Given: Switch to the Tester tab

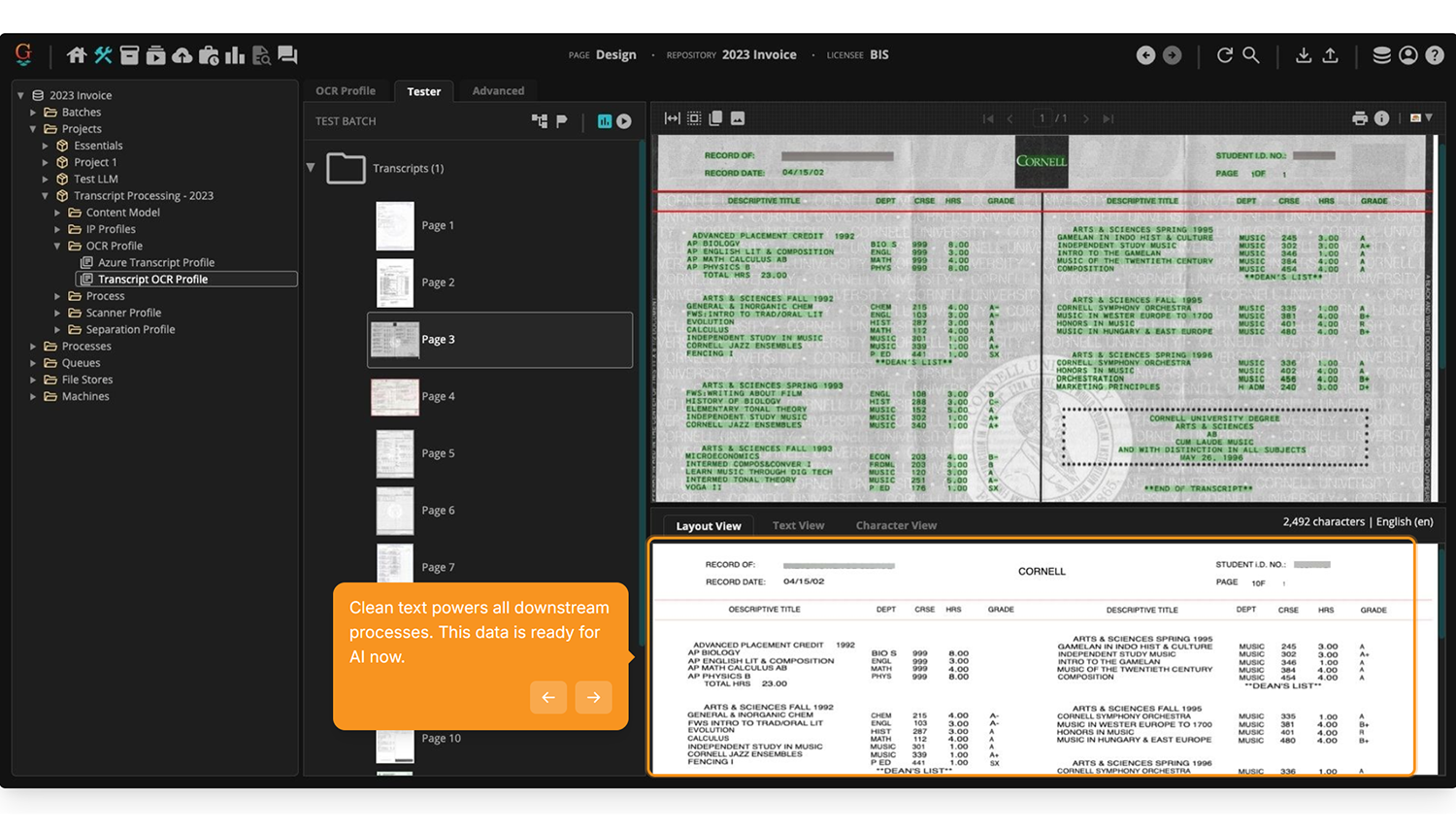Looking at the screenshot, I should 423,91.
